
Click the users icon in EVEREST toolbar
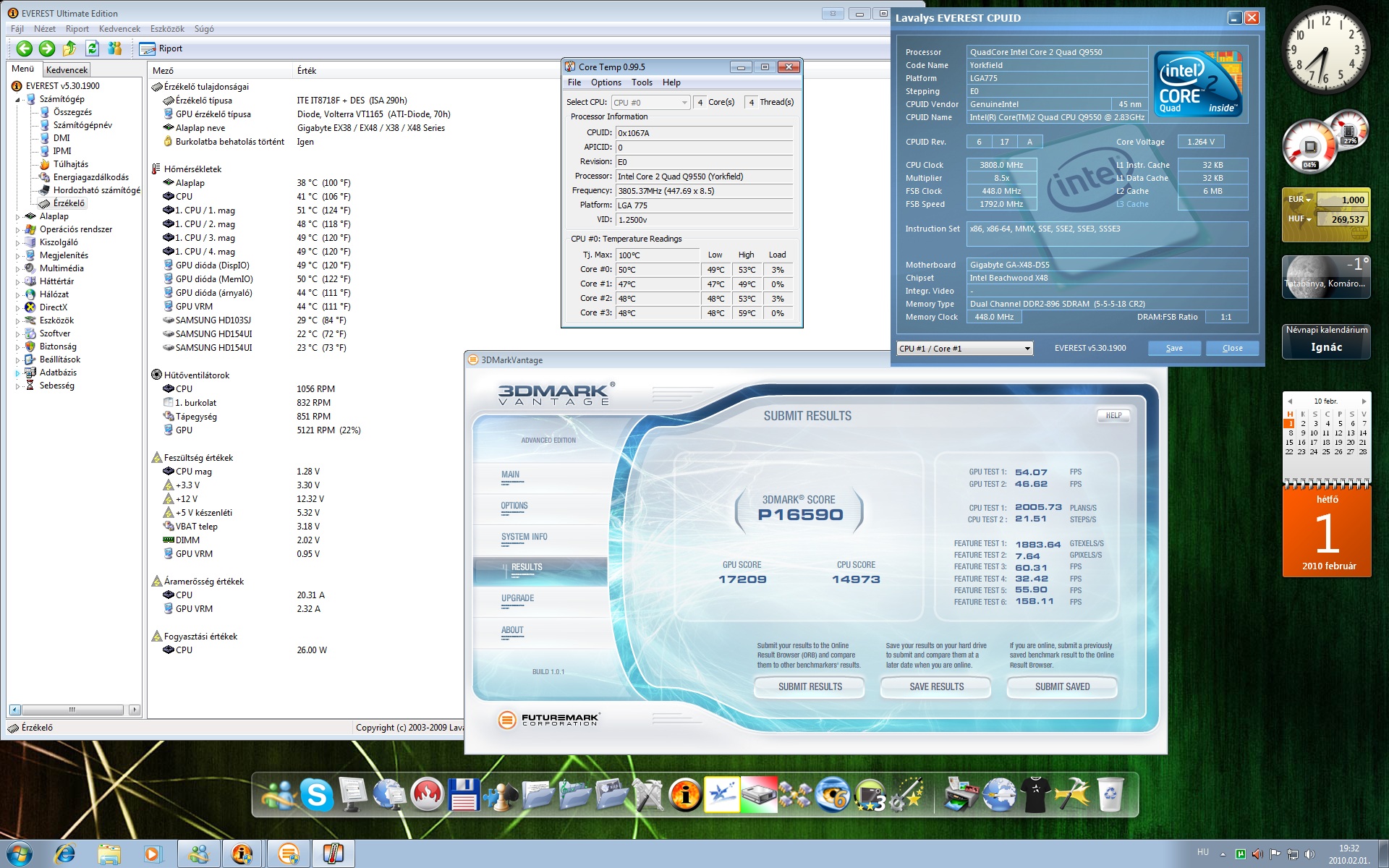(x=114, y=48)
